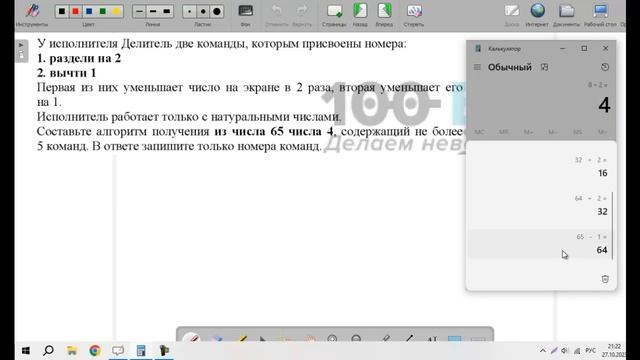Open the M memory list dropdown
This screenshot has height=360, width=640.
coord(602,132)
